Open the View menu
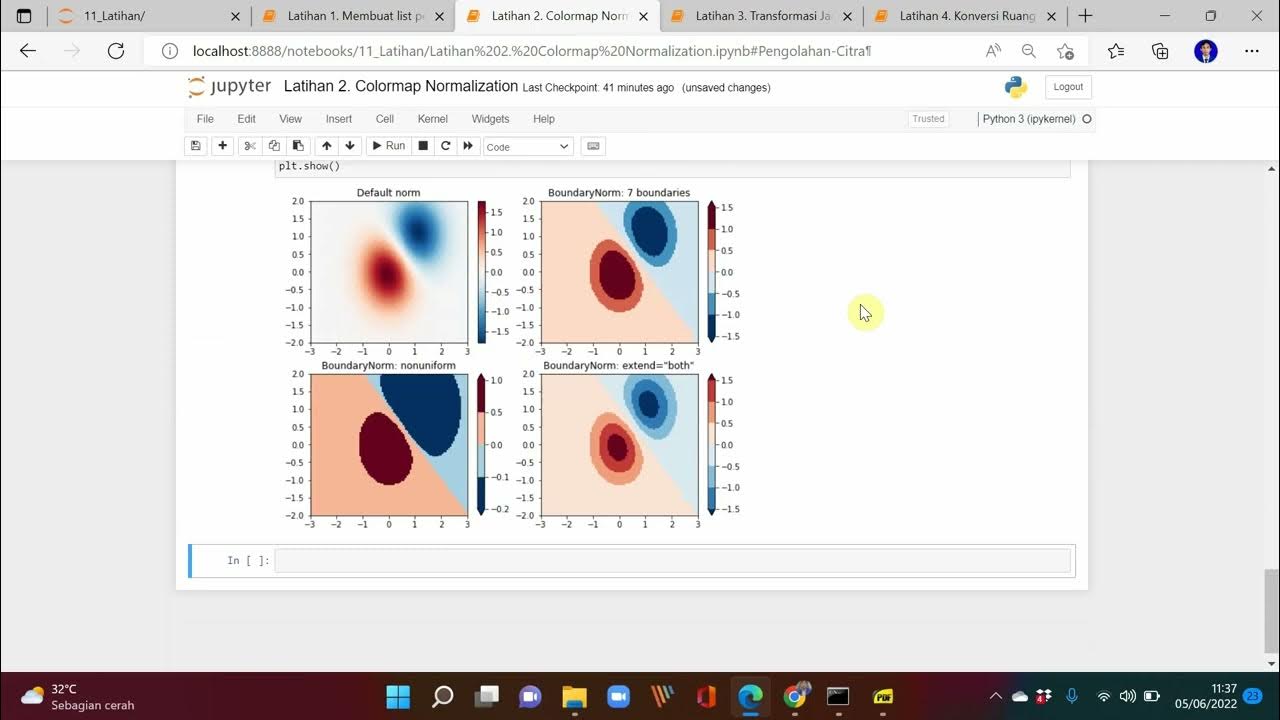The width and height of the screenshot is (1280, 720). point(290,119)
